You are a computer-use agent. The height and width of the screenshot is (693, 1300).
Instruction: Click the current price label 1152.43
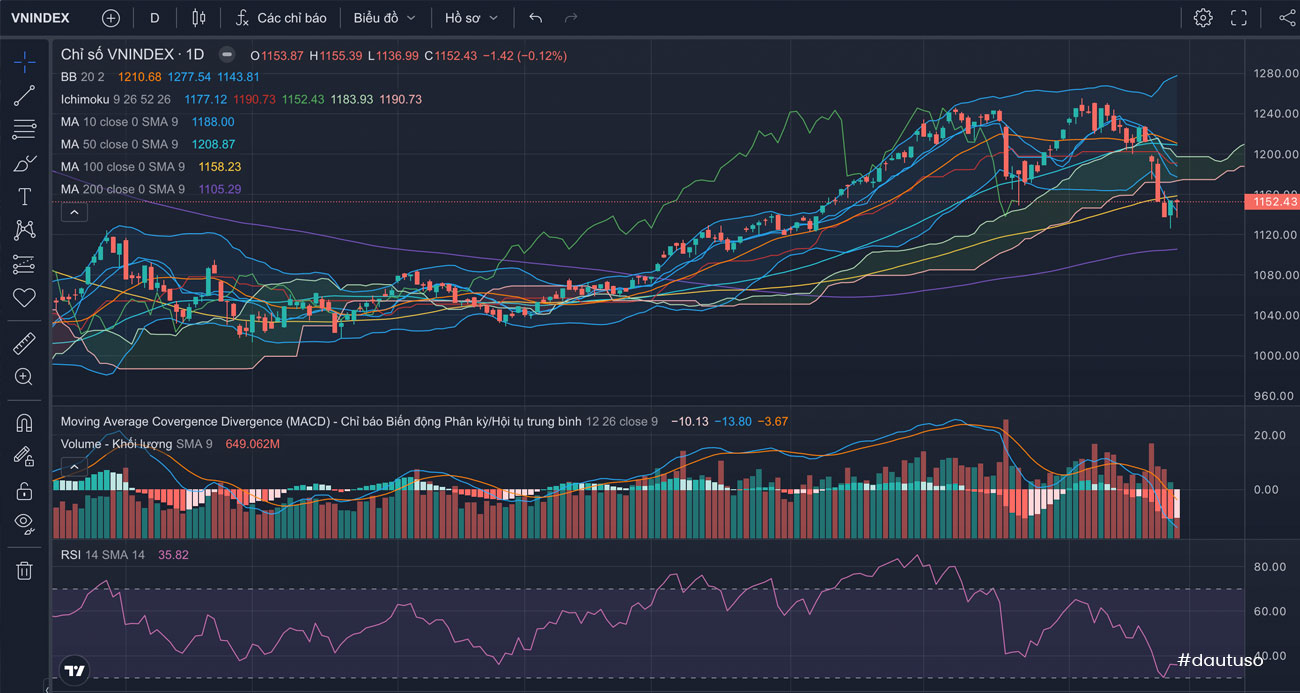[1271, 202]
